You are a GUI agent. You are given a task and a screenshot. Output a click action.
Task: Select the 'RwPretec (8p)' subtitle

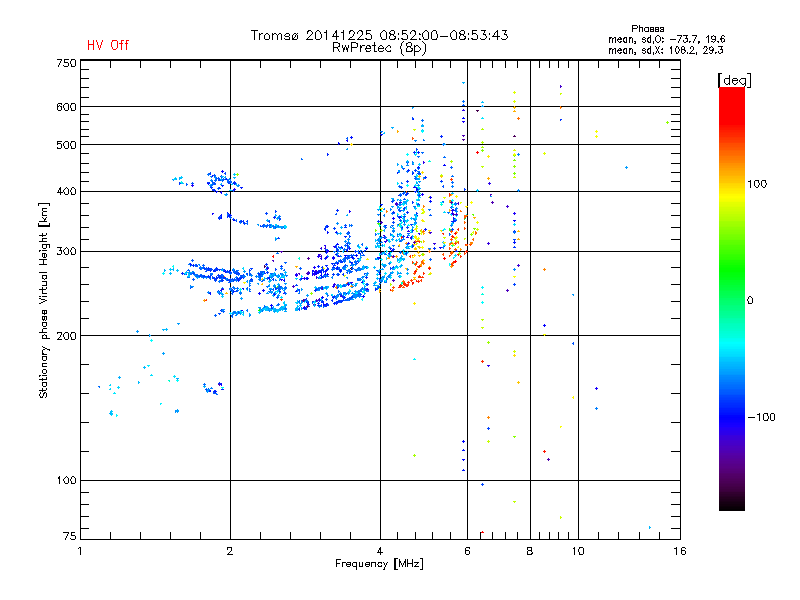click(x=379, y=48)
